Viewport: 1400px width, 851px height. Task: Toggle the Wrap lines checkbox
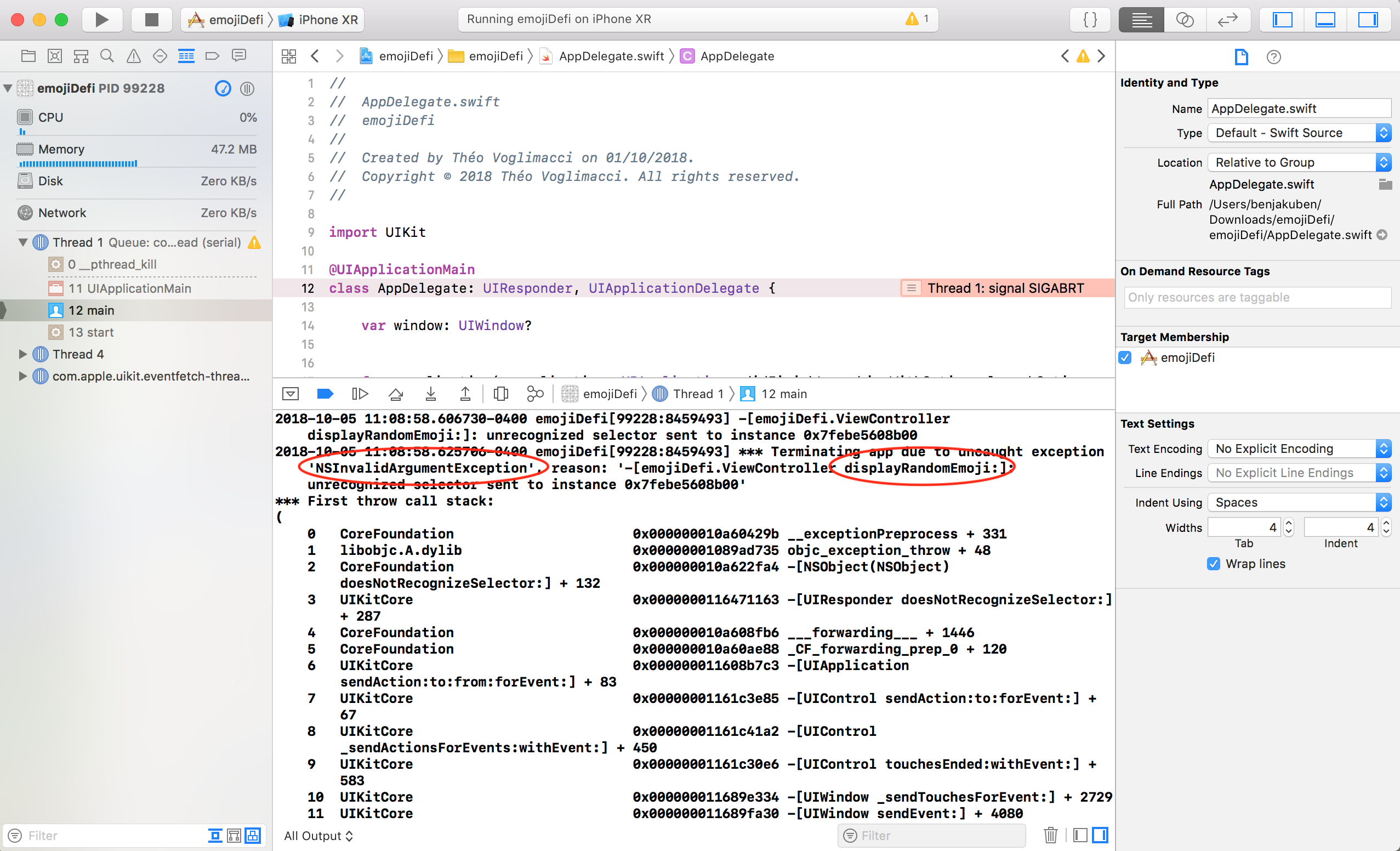pyautogui.click(x=1213, y=564)
